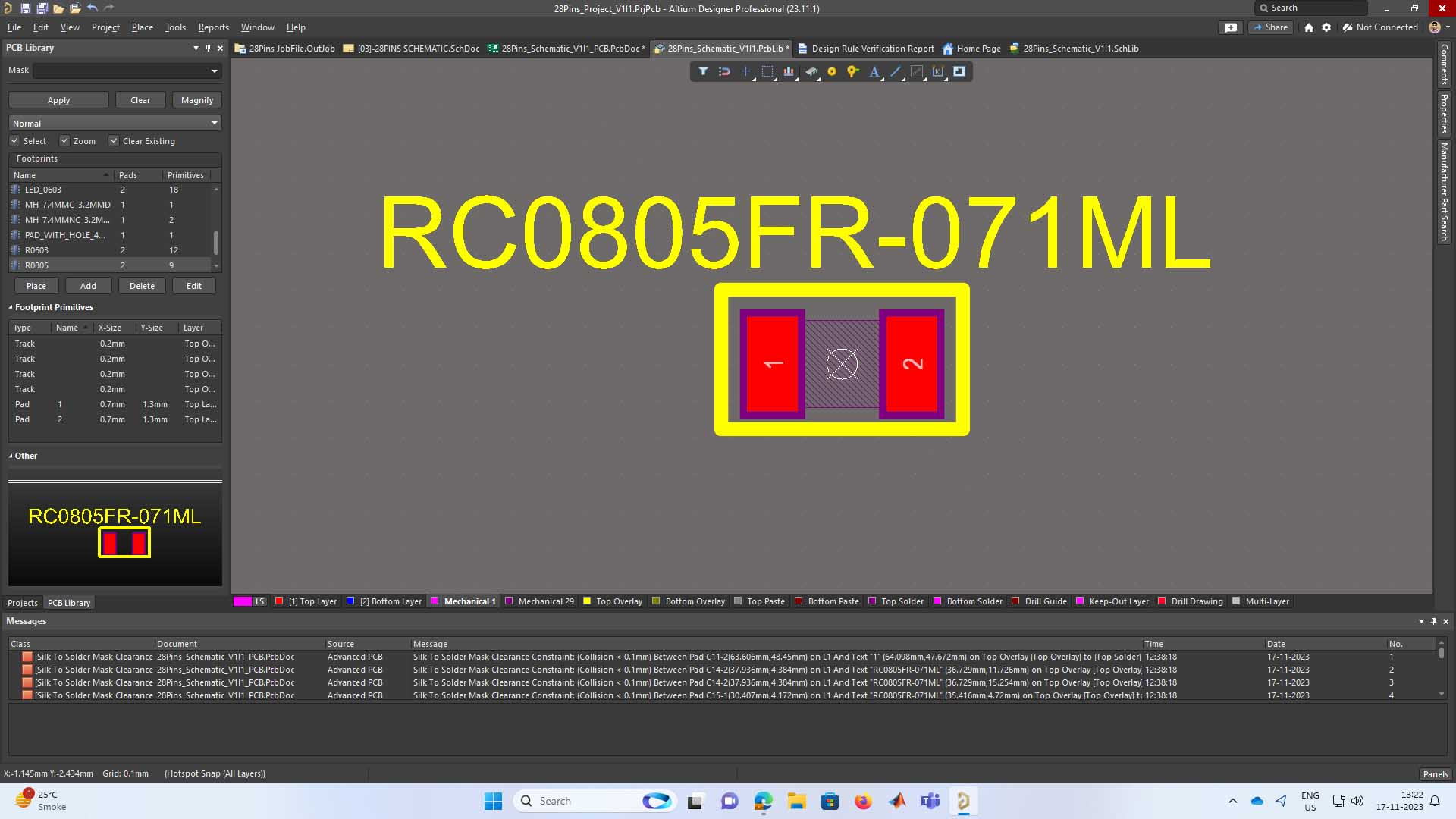The width and height of the screenshot is (1456, 819).
Task: Select the Place Pad tool
Action: tap(832, 71)
